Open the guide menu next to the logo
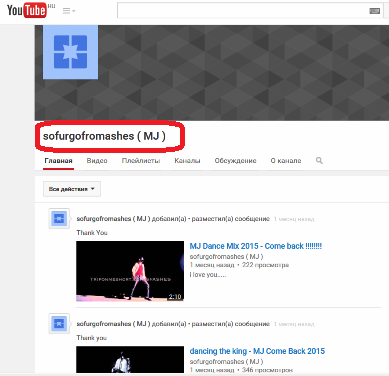 [69, 11]
